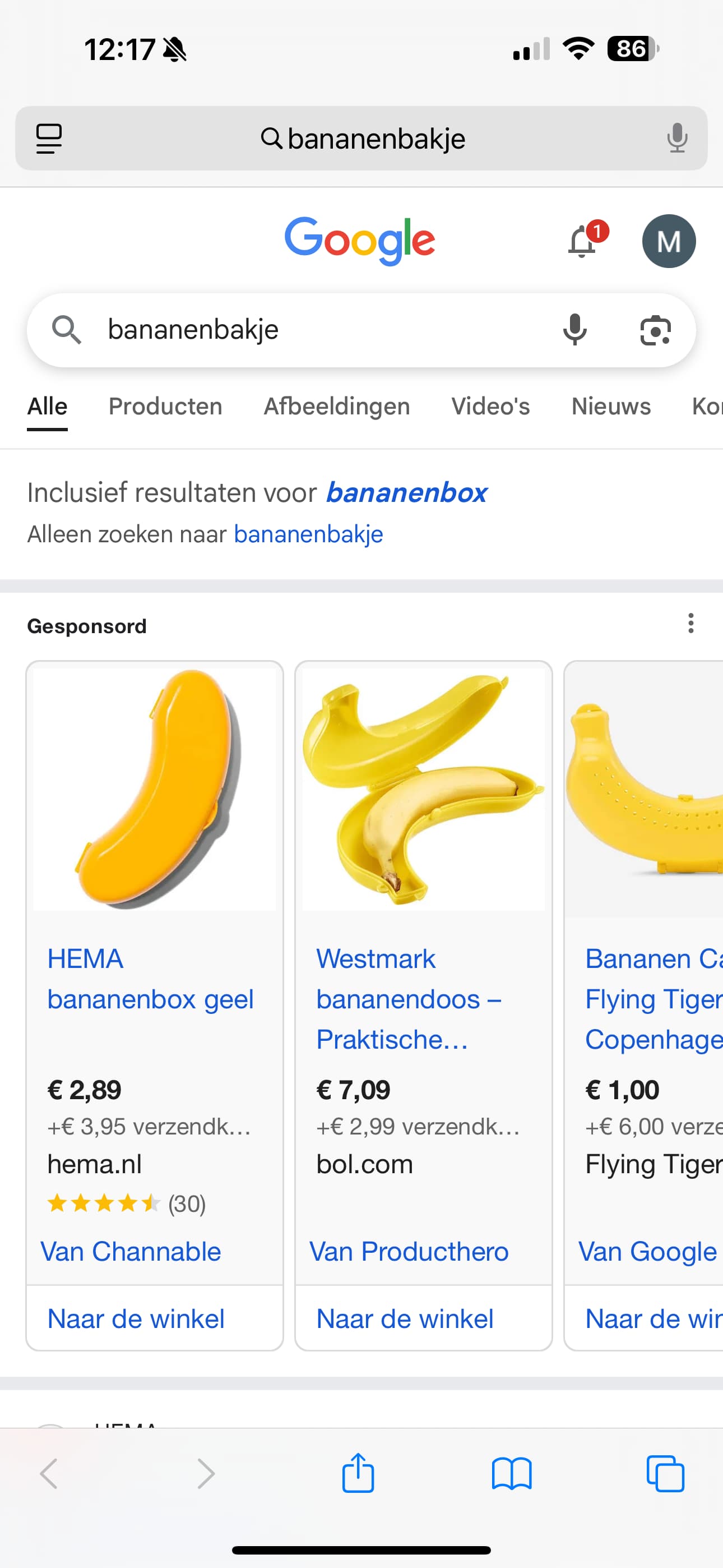Click the Google search input field
This screenshot has height=1568, width=723.
point(317,330)
